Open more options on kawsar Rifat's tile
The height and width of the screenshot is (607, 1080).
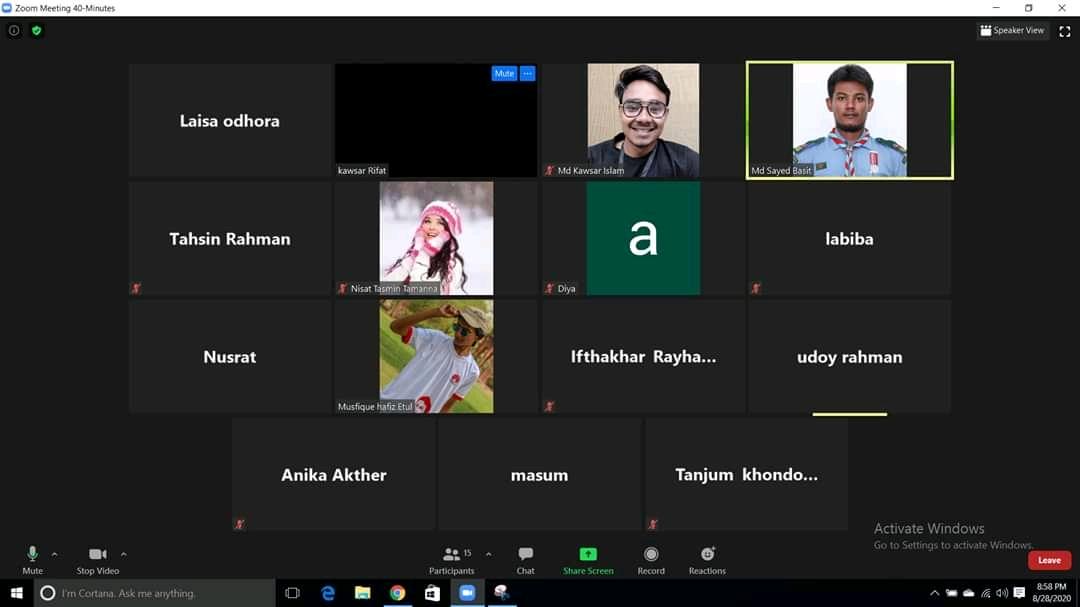527,73
